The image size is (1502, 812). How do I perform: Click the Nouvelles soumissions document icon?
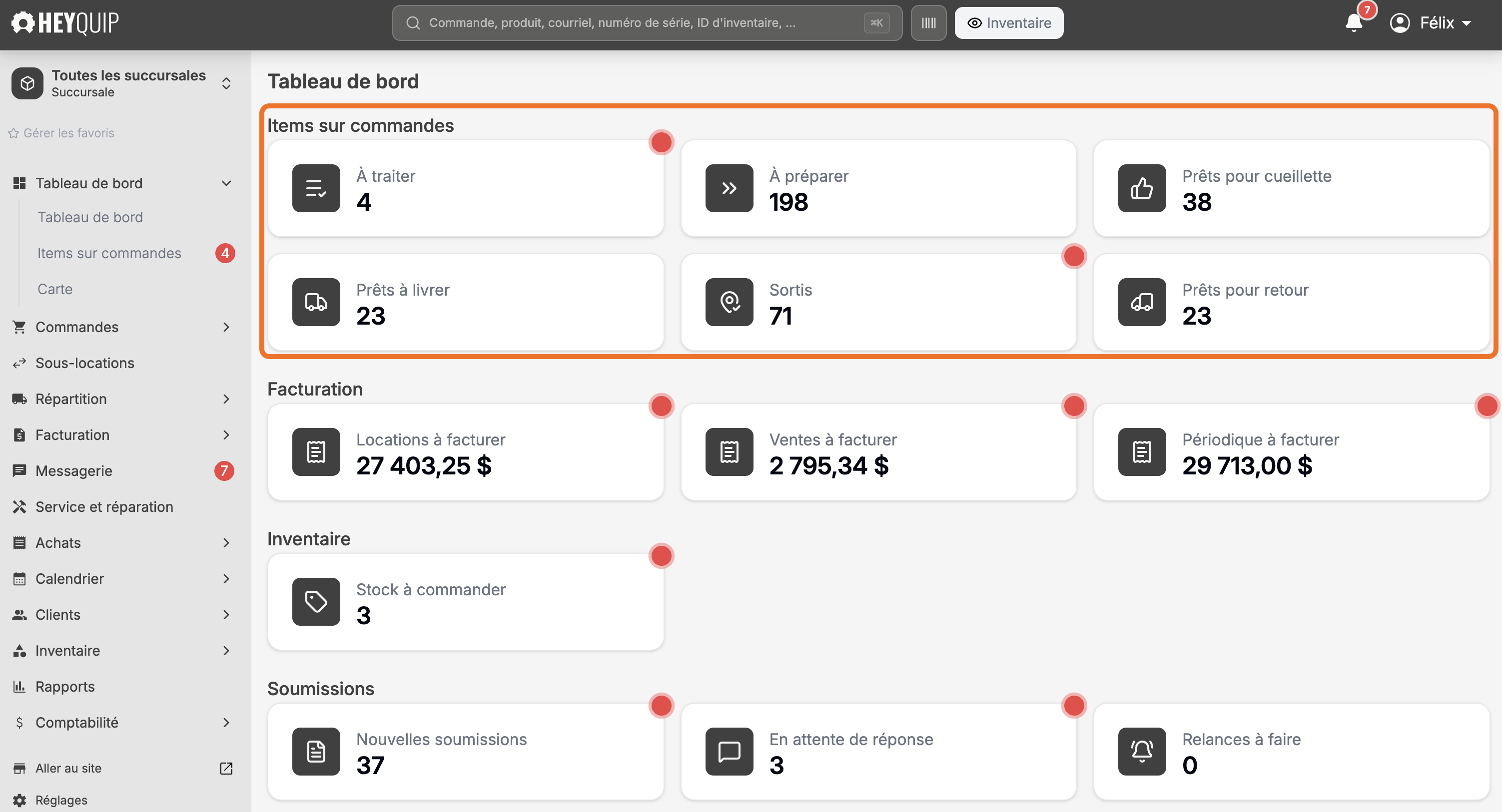click(316, 752)
